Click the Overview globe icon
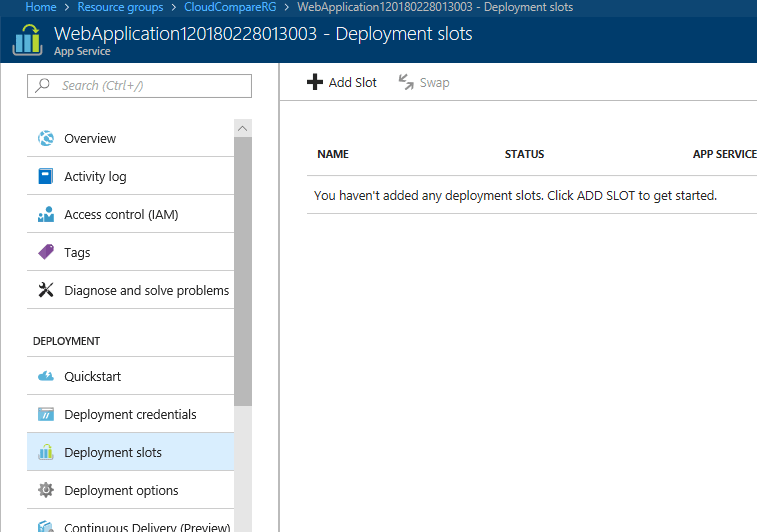This screenshot has width=757, height=532. (46, 139)
